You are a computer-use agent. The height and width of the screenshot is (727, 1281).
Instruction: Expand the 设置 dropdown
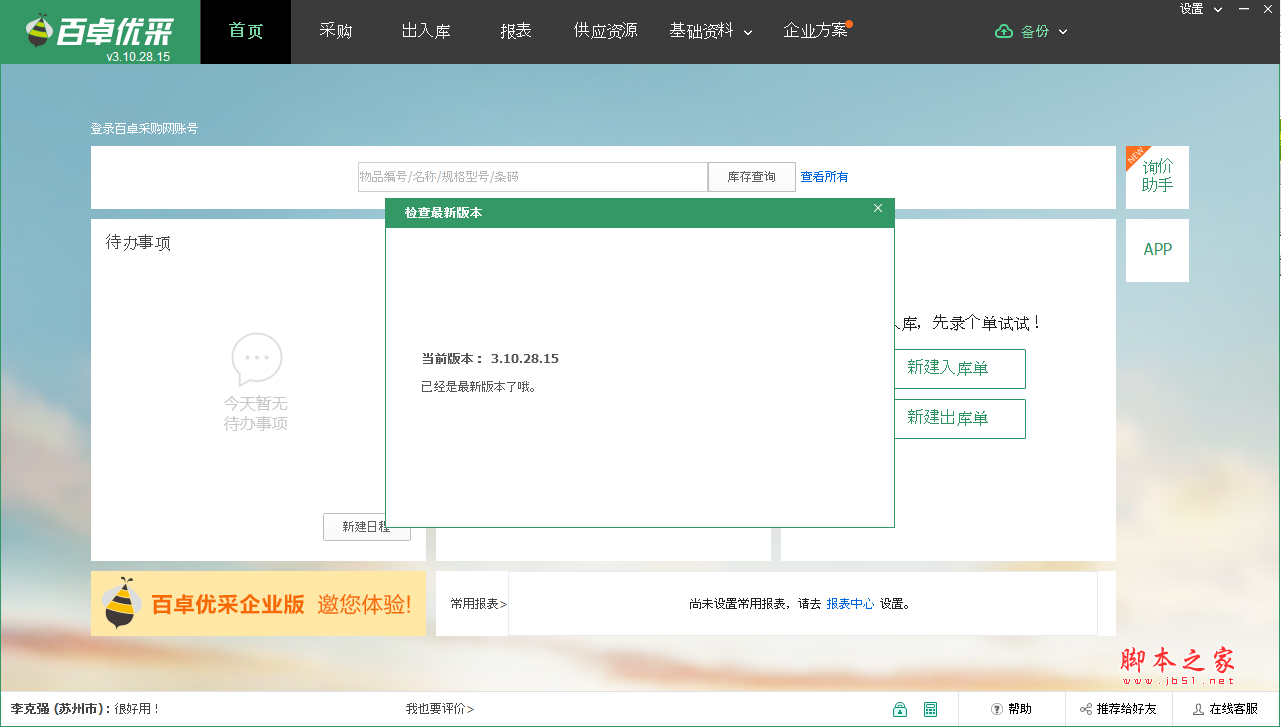point(1201,9)
